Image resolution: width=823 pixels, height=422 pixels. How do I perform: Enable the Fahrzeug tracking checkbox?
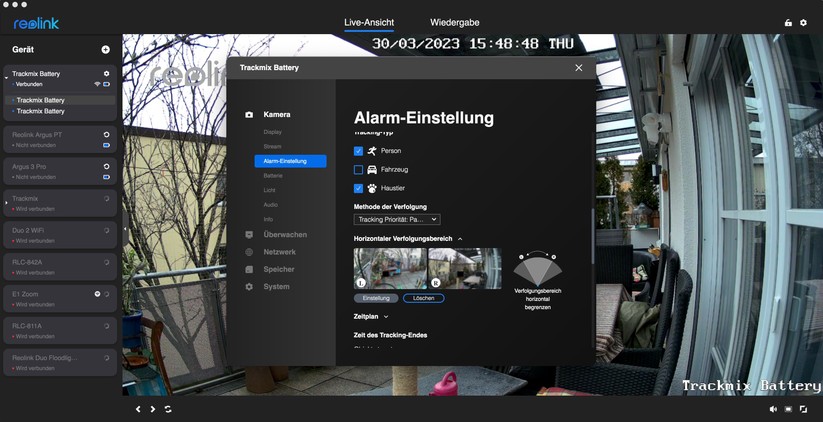(x=358, y=170)
